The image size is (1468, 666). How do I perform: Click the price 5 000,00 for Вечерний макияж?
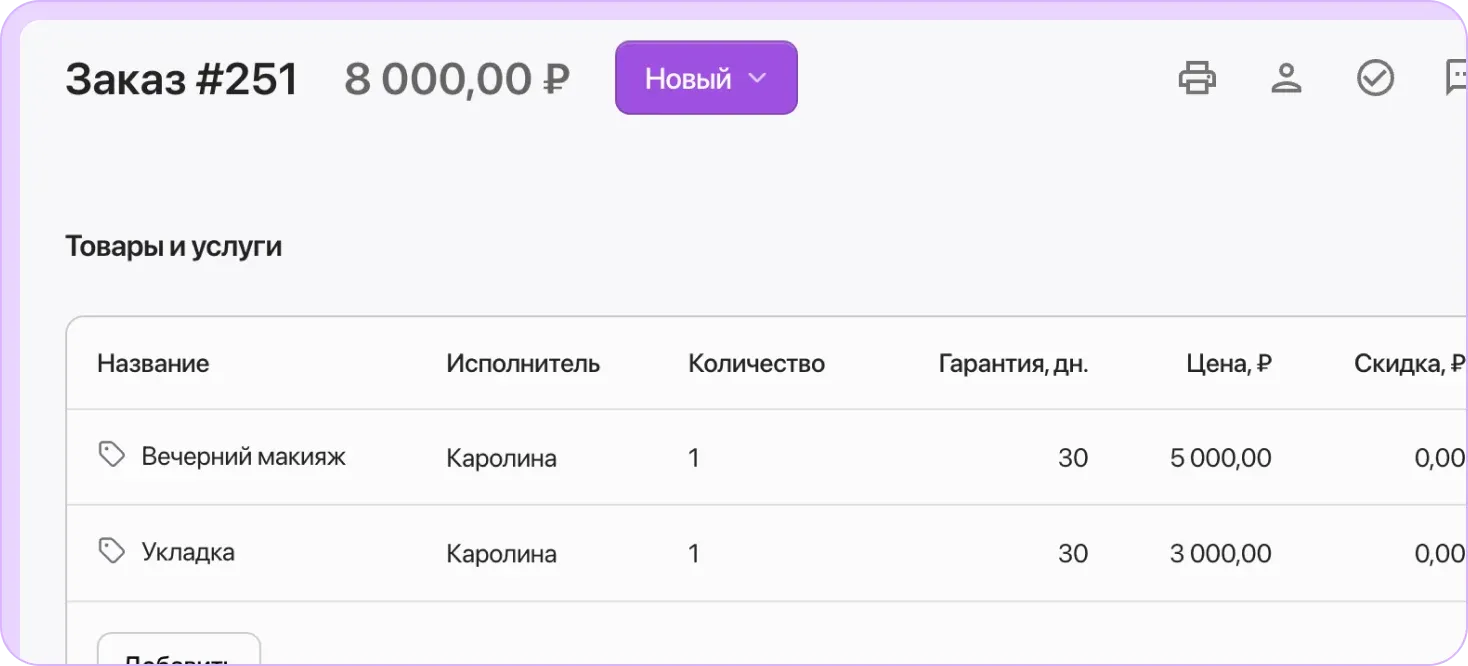[1222, 456]
